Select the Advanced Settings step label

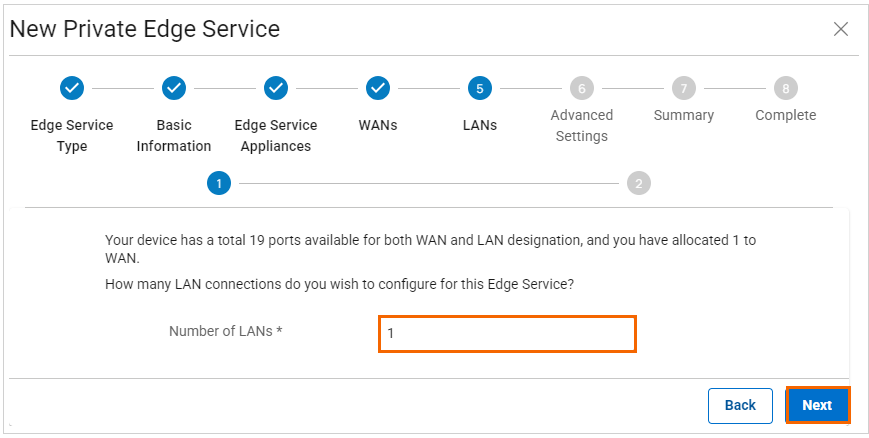pyautogui.click(x=581, y=126)
